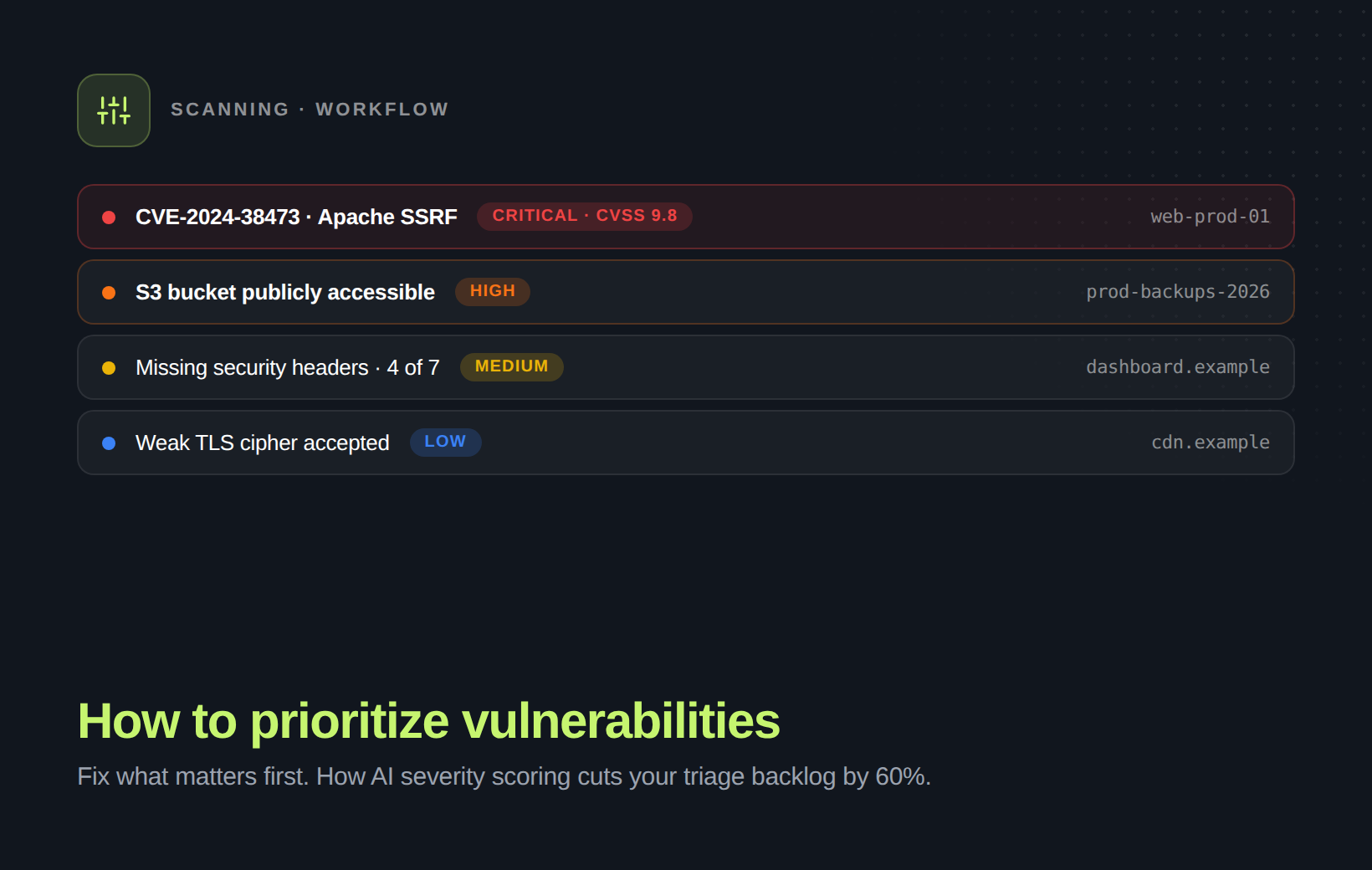Select the web-prod-01 host label

point(1210,216)
